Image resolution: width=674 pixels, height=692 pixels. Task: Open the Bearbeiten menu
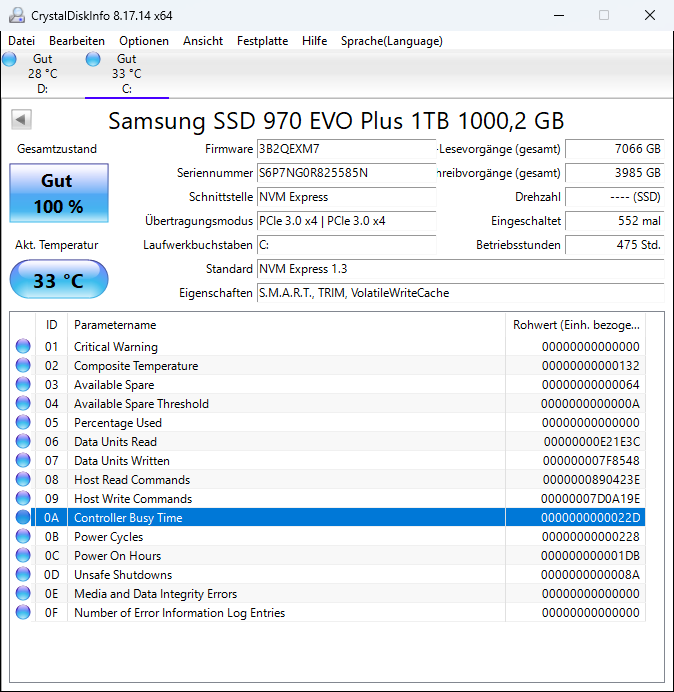click(77, 41)
